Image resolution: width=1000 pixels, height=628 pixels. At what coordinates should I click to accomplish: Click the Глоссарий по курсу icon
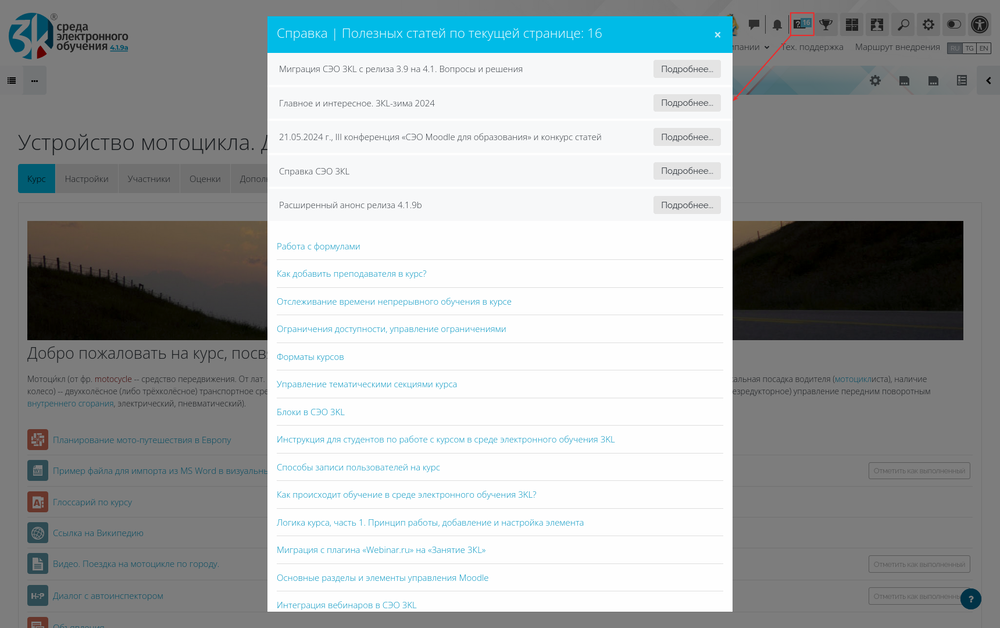pyautogui.click(x=38, y=502)
